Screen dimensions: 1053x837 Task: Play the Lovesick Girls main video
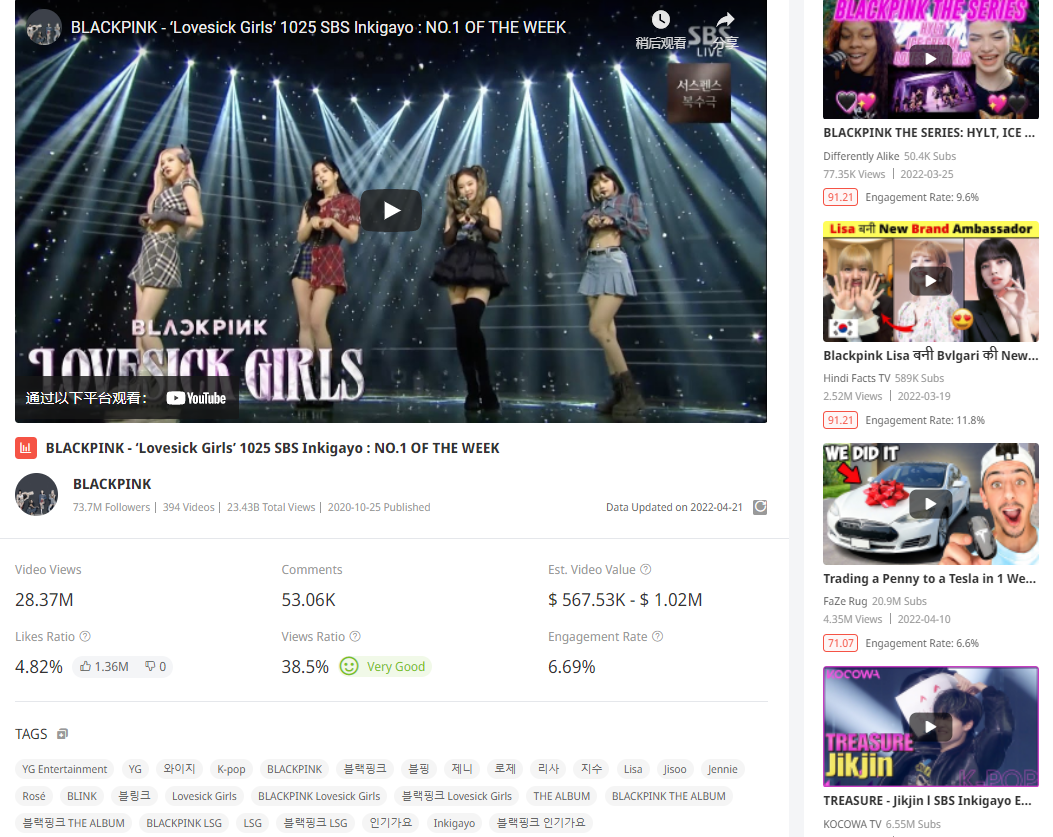point(391,210)
